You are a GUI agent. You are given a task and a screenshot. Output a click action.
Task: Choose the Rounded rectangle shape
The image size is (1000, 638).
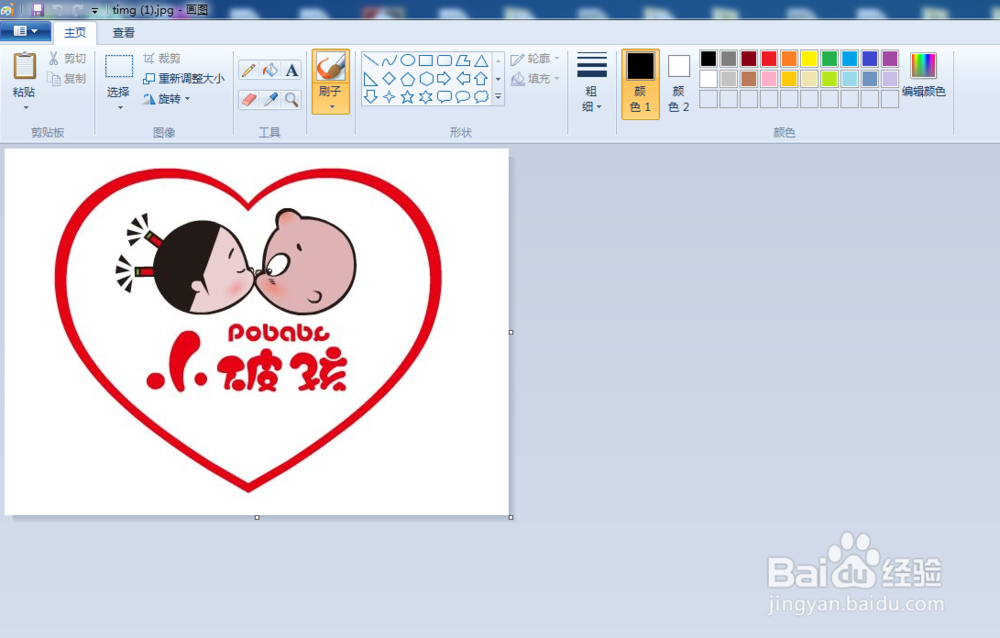click(x=445, y=61)
